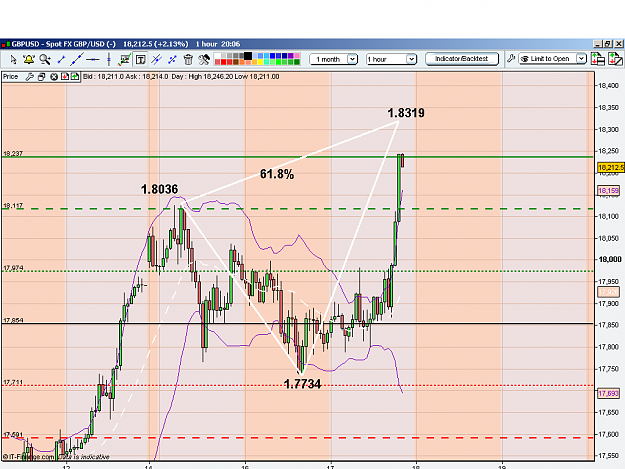
Task: Click the green up-arrow Price panel icon
Action: pos(75,77)
